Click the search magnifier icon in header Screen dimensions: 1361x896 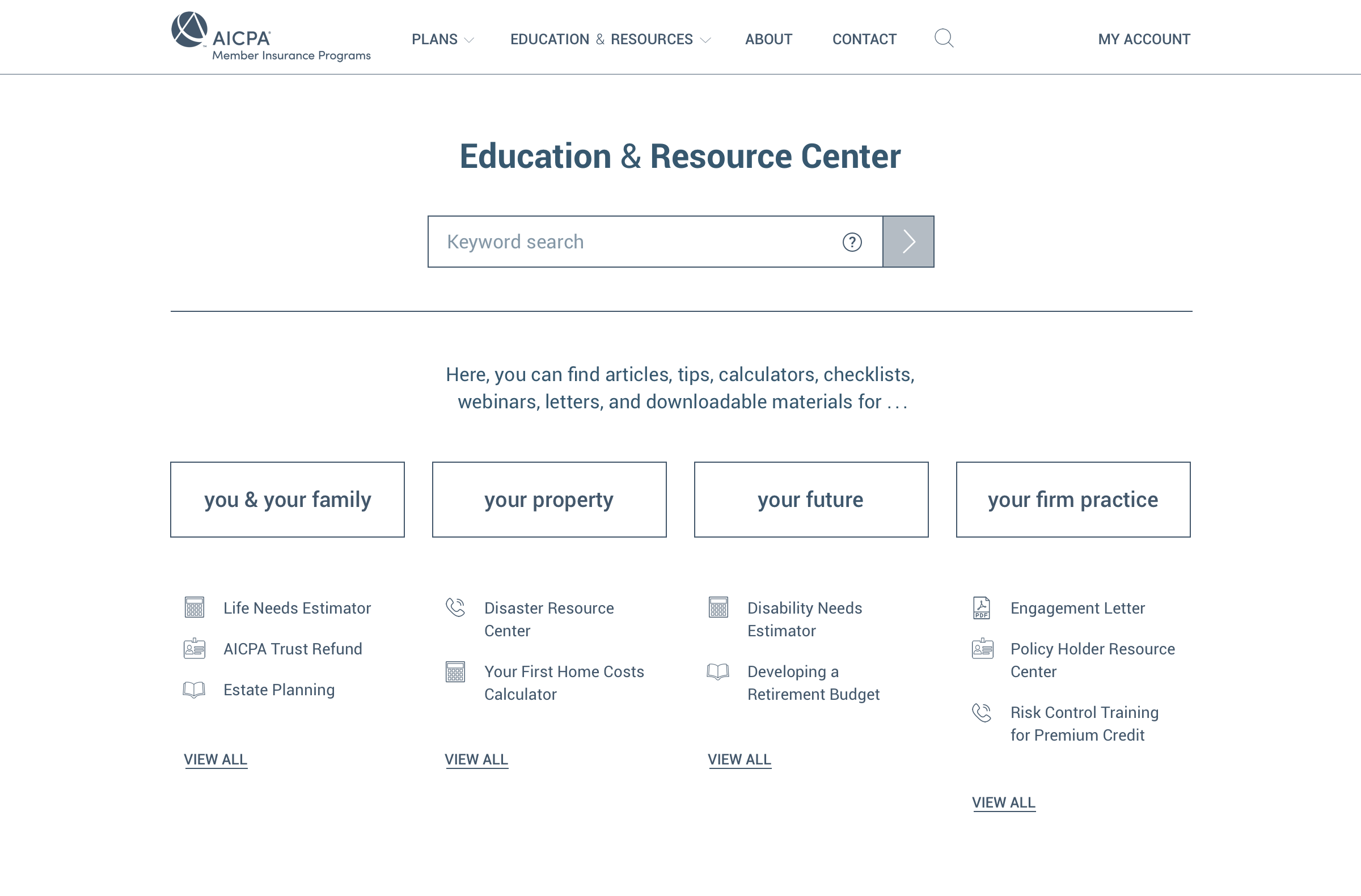tap(944, 39)
